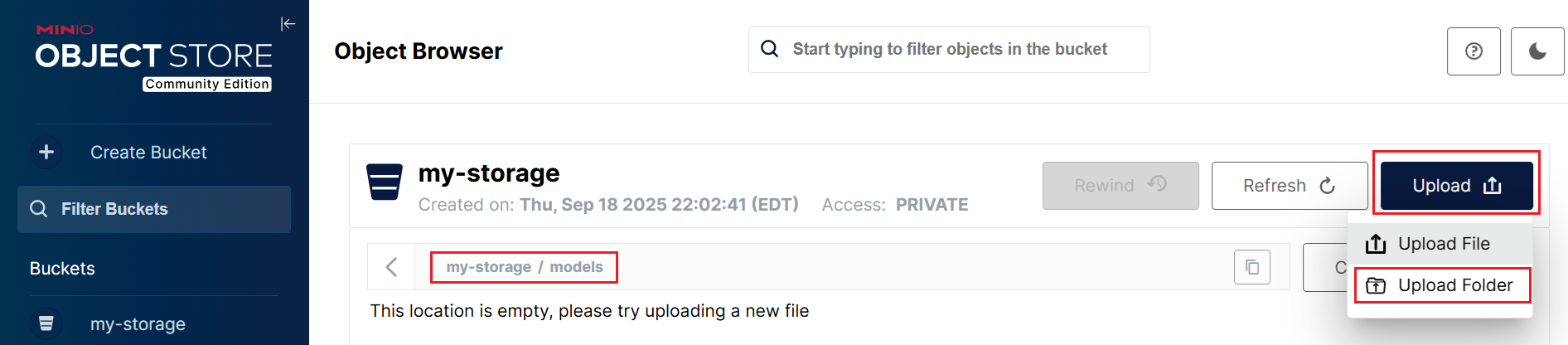The width and height of the screenshot is (1568, 345).
Task: Click the my-storage breadcrumb link
Action: click(x=488, y=267)
